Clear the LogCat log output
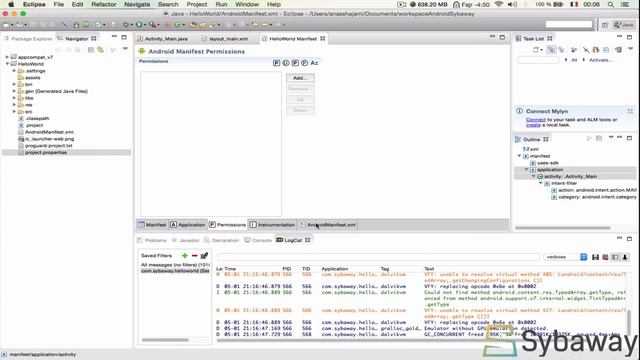 pos(605,257)
